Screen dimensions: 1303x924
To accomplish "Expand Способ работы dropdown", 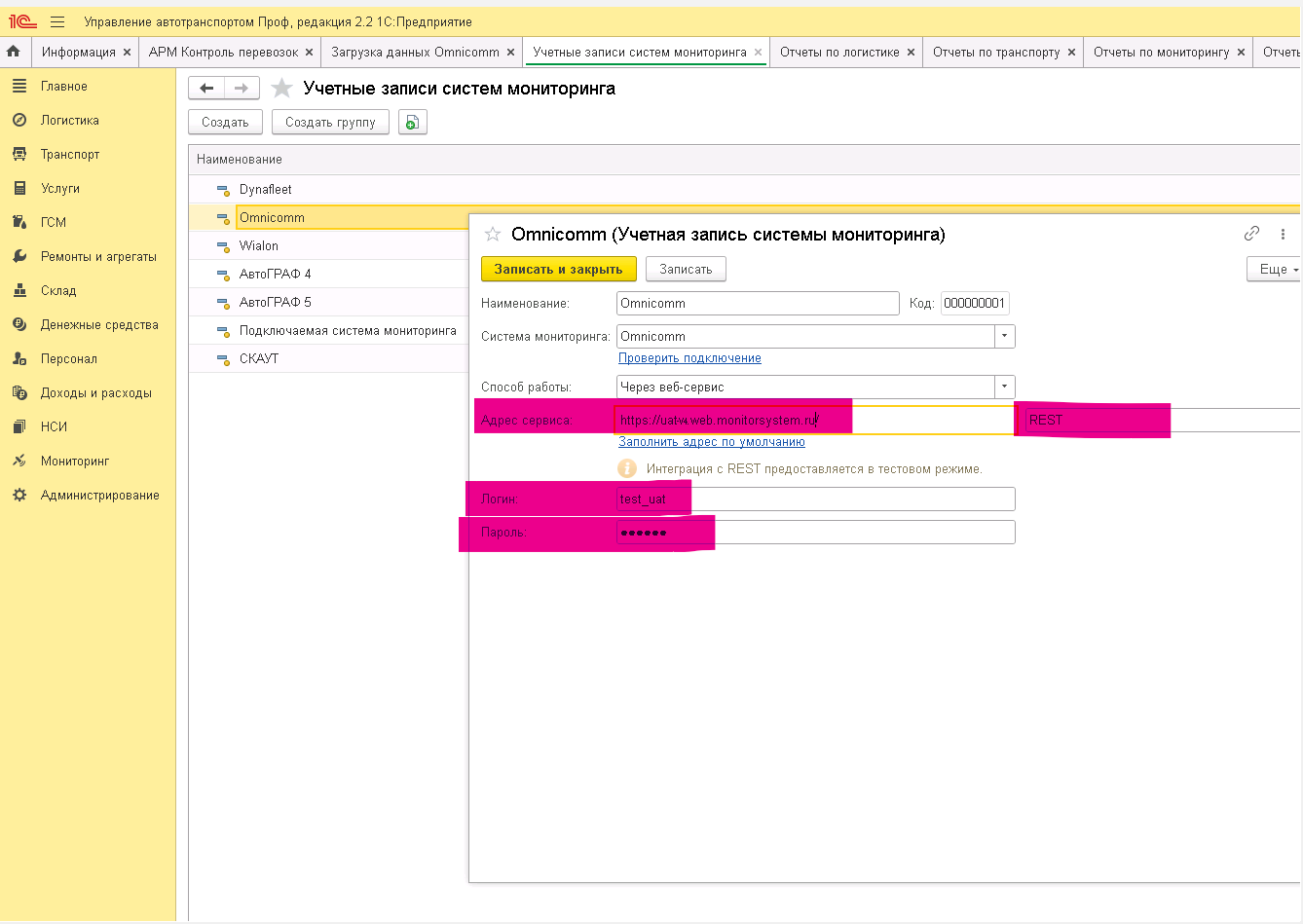I will [x=1004, y=387].
